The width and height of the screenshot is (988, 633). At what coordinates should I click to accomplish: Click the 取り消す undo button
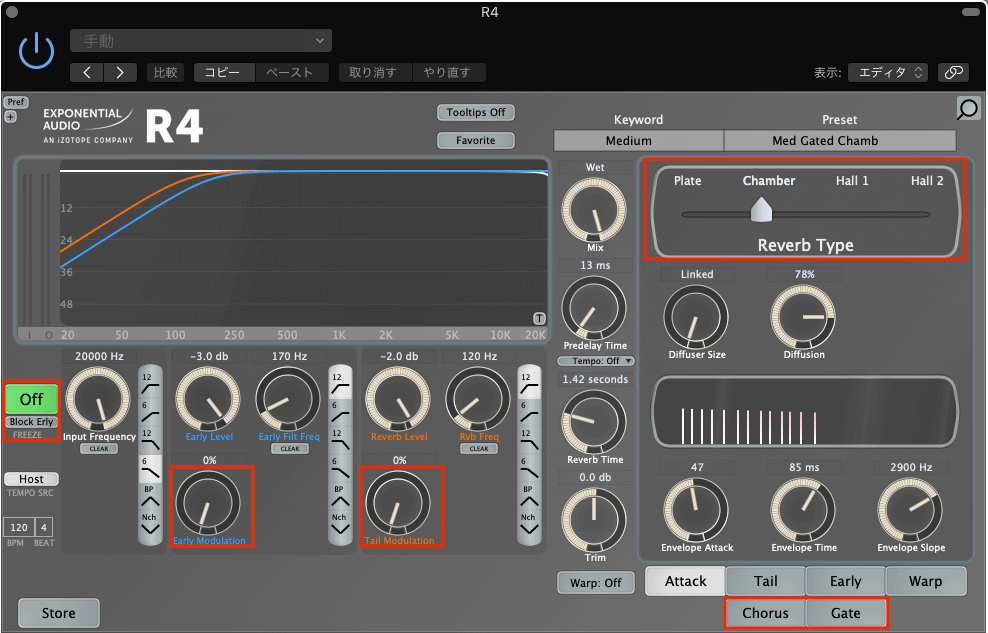click(x=374, y=72)
